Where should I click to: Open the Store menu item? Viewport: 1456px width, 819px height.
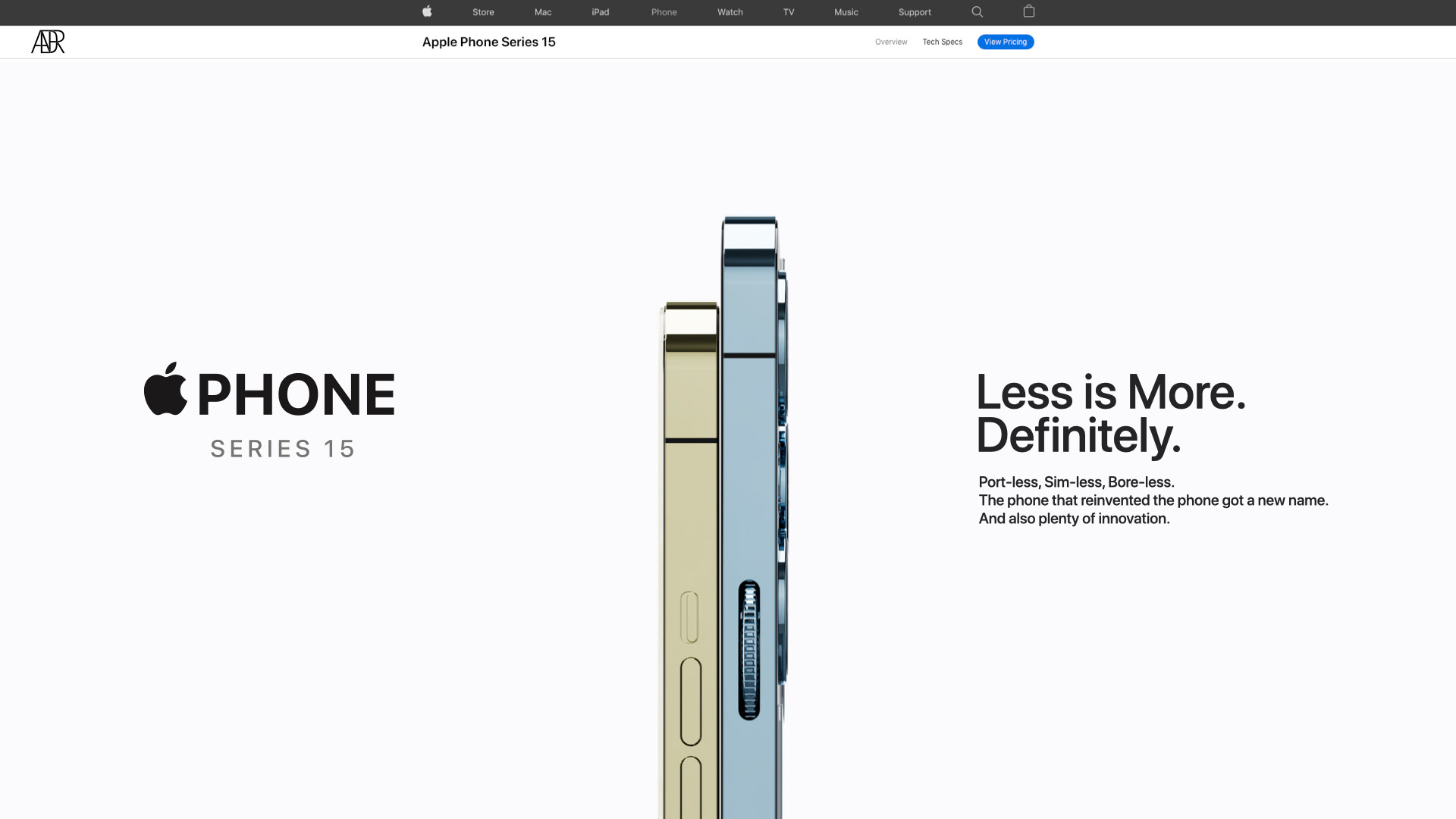pos(483,12)
